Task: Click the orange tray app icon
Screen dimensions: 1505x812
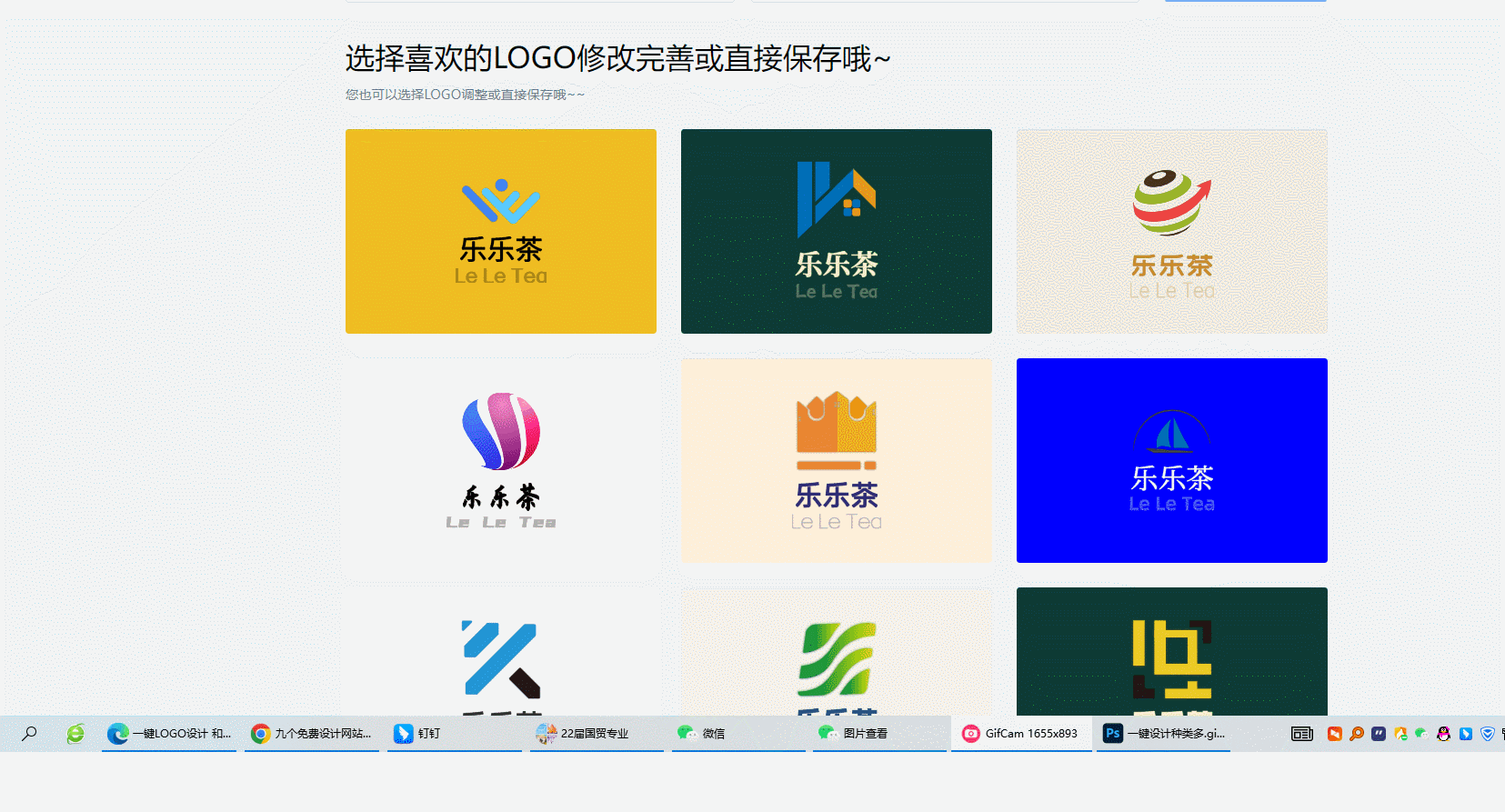Action: point(1335,734)
